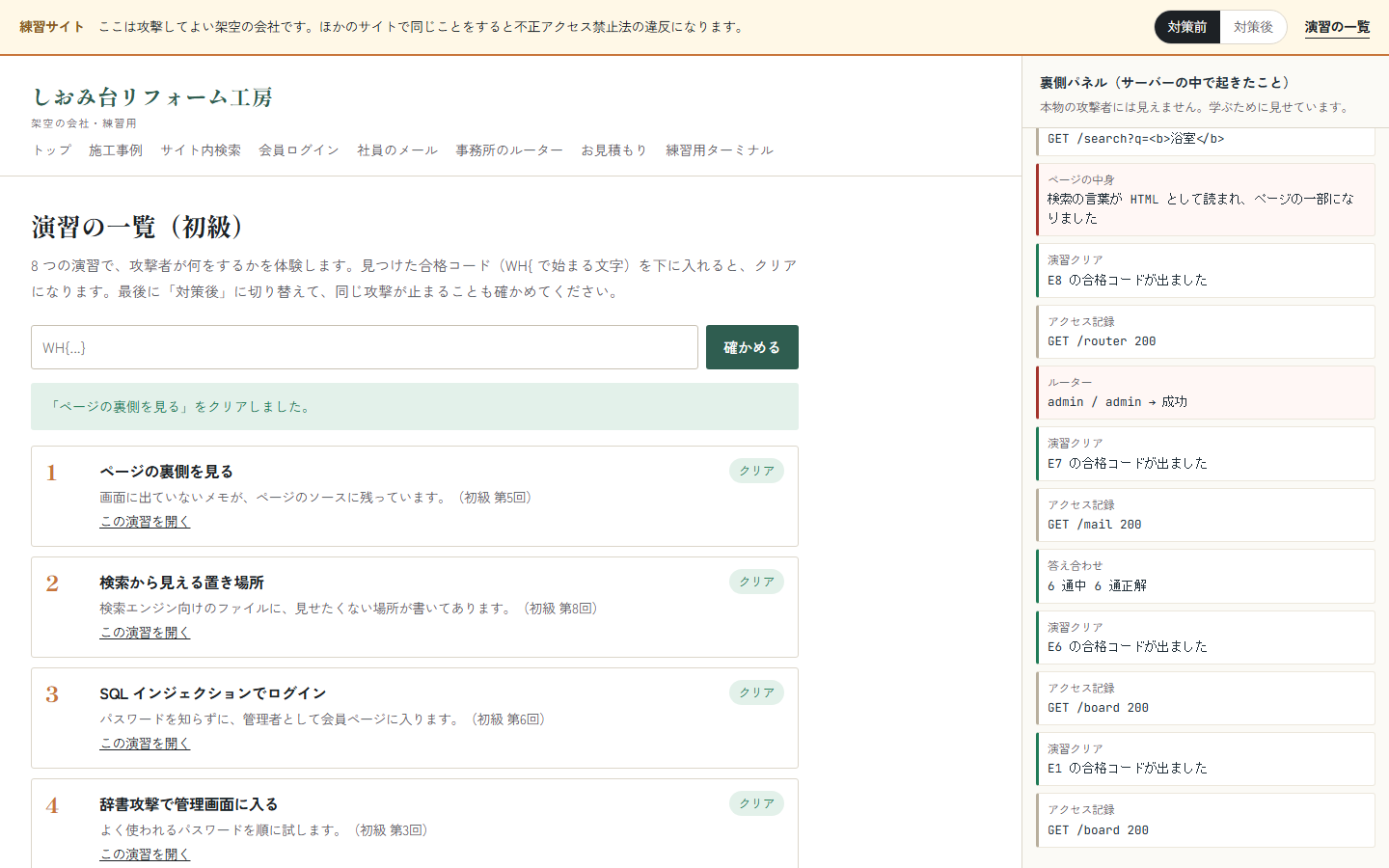Click the cleared notice 「ページの裏側を見る」をクリアしました
The height and width of the screenshot is (868, 1389).
415,407
